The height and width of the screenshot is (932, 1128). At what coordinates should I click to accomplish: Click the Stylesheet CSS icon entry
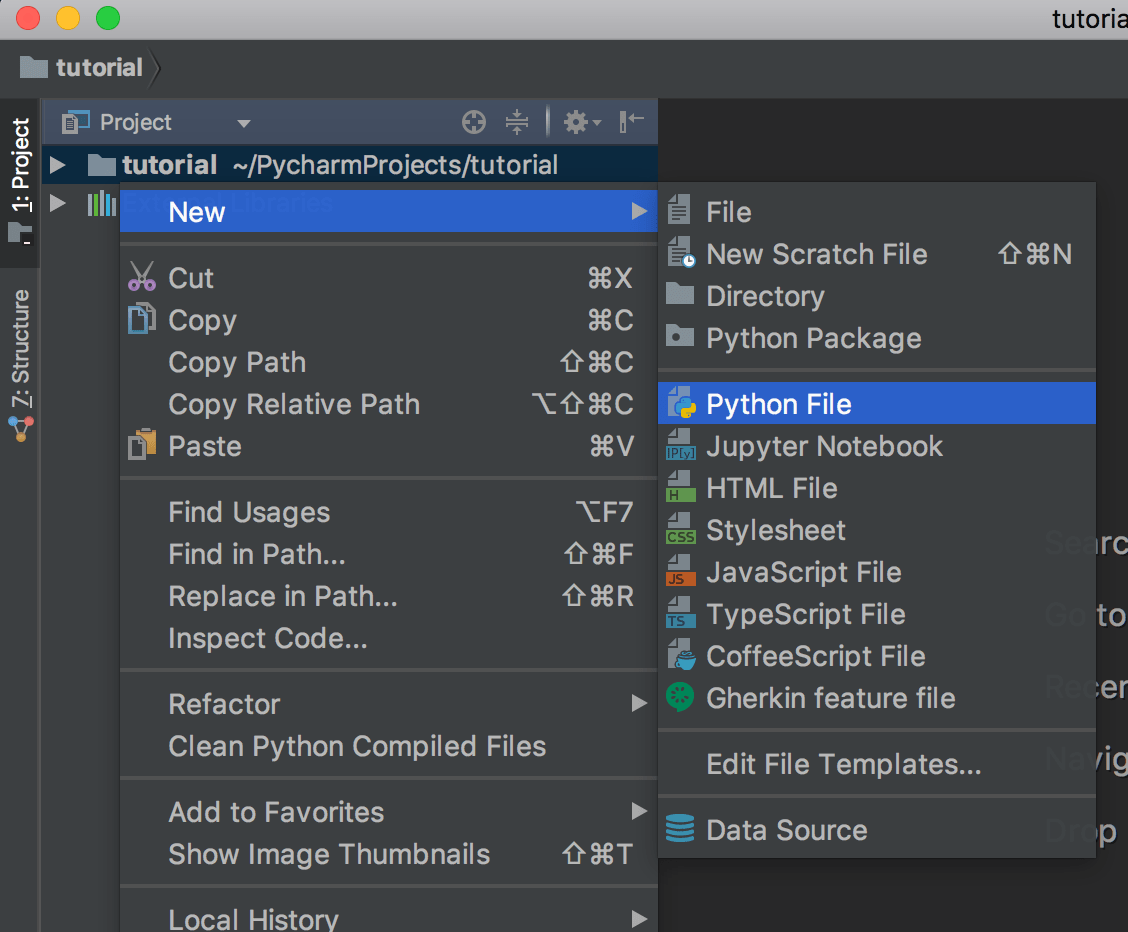point(681,531)
